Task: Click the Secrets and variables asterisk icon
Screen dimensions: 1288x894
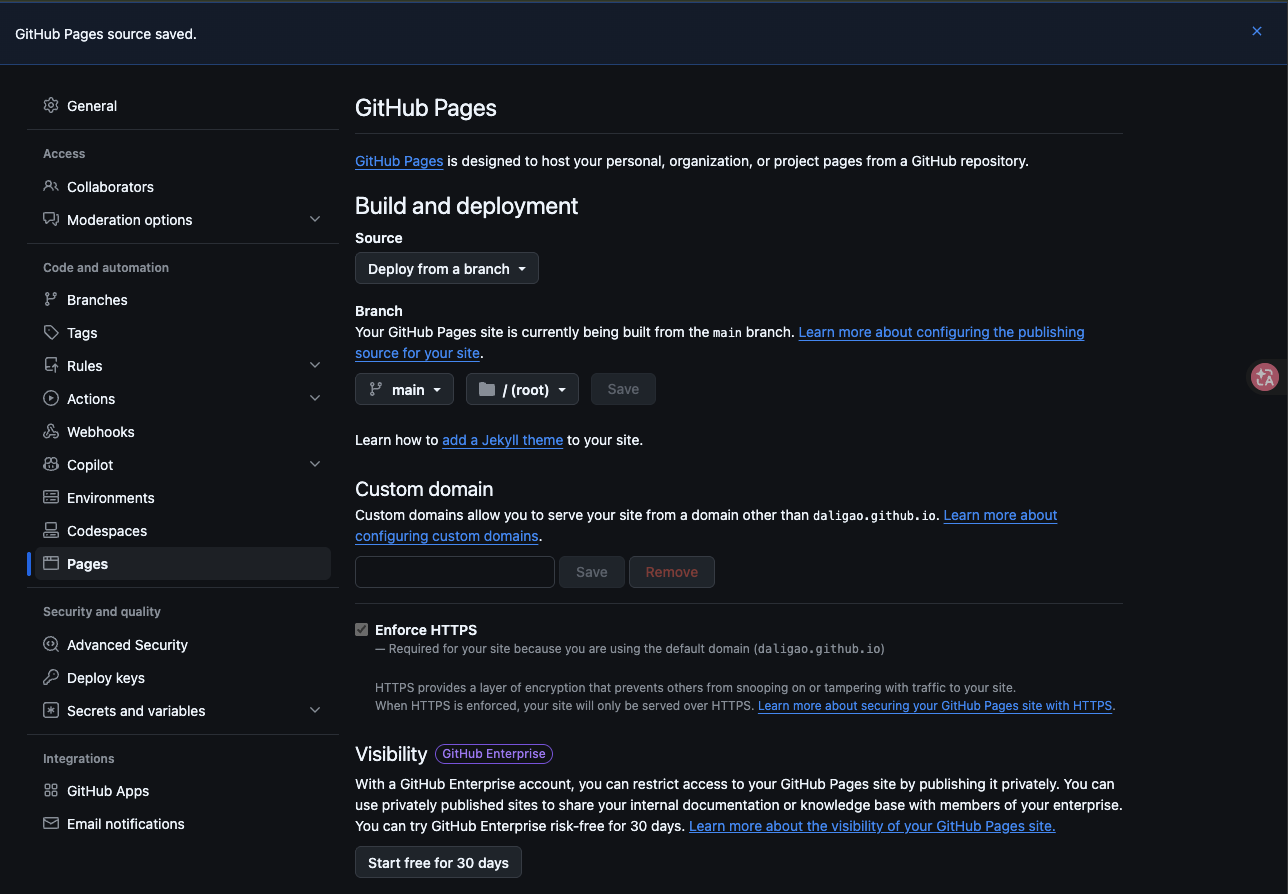Action: [51, 710]
